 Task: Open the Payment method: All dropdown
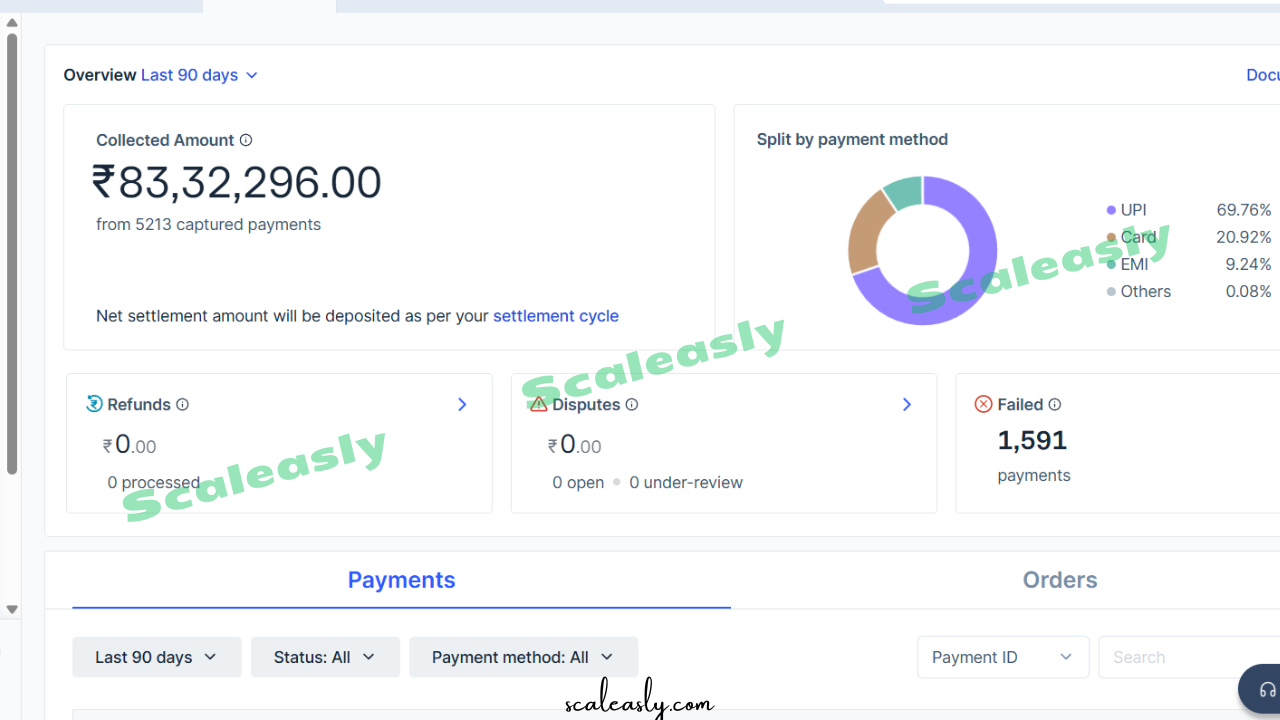(523, 657)
